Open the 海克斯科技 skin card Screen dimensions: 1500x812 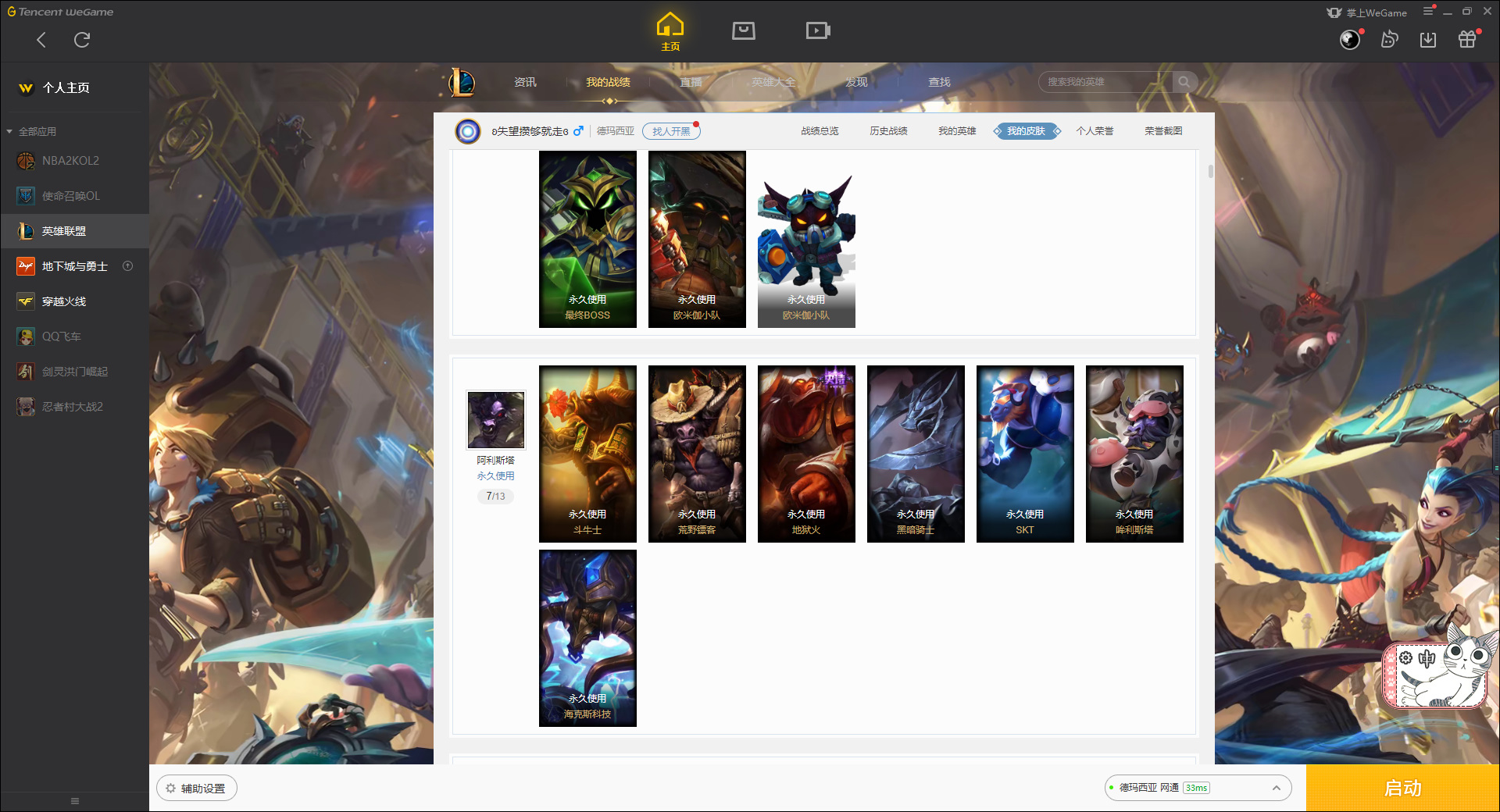587,638
